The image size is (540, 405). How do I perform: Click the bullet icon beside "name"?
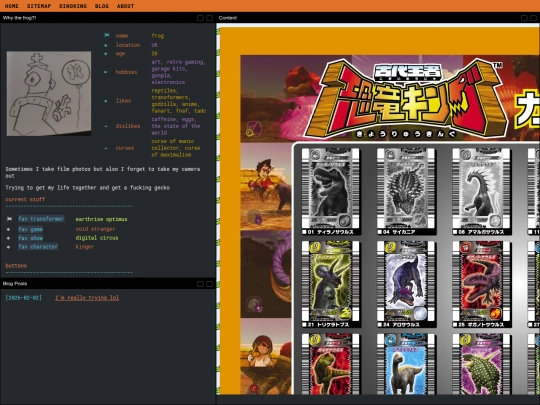[x=106, y=35]
